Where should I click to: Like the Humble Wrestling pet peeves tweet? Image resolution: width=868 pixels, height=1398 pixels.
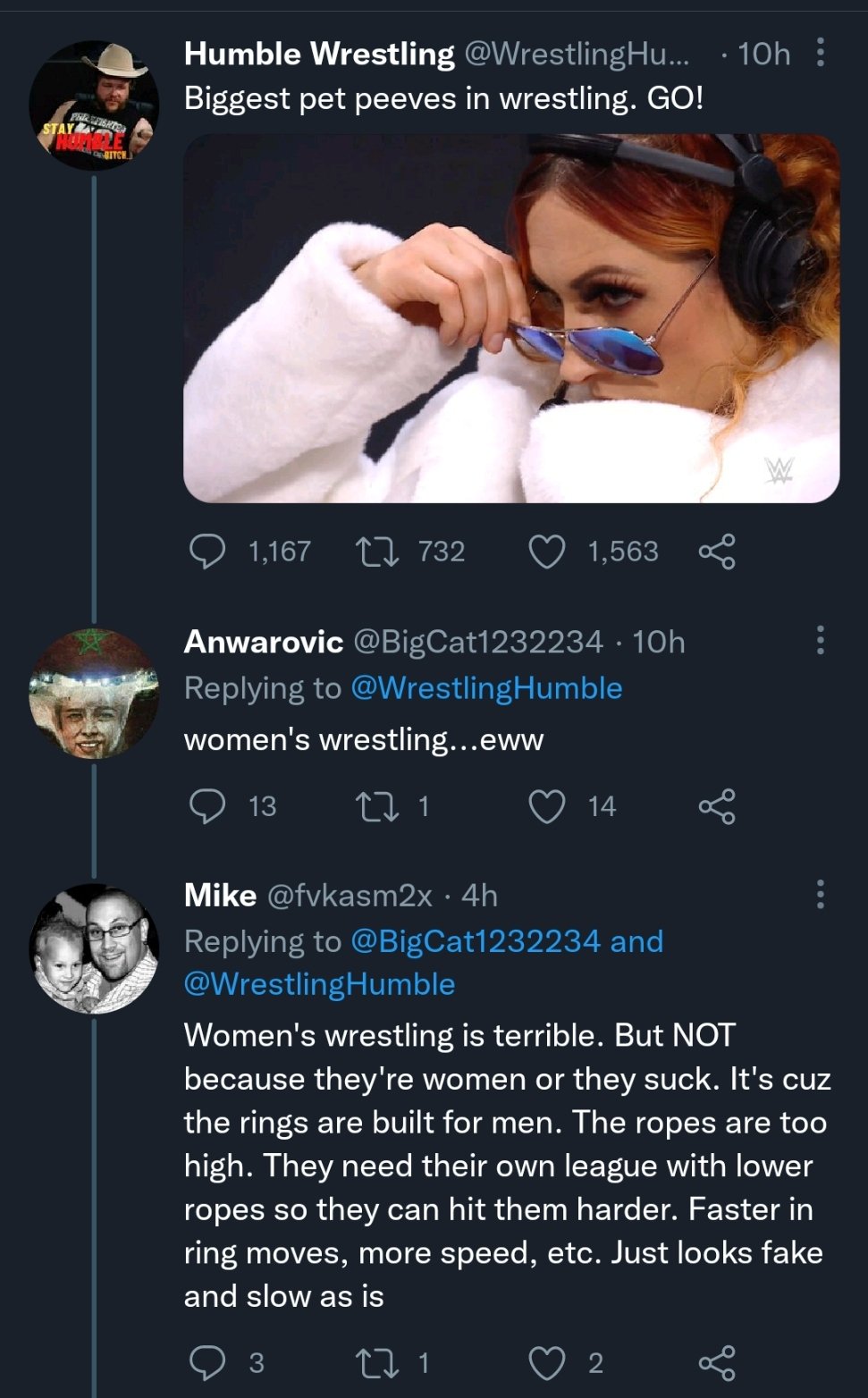click(x=546, y=552)
